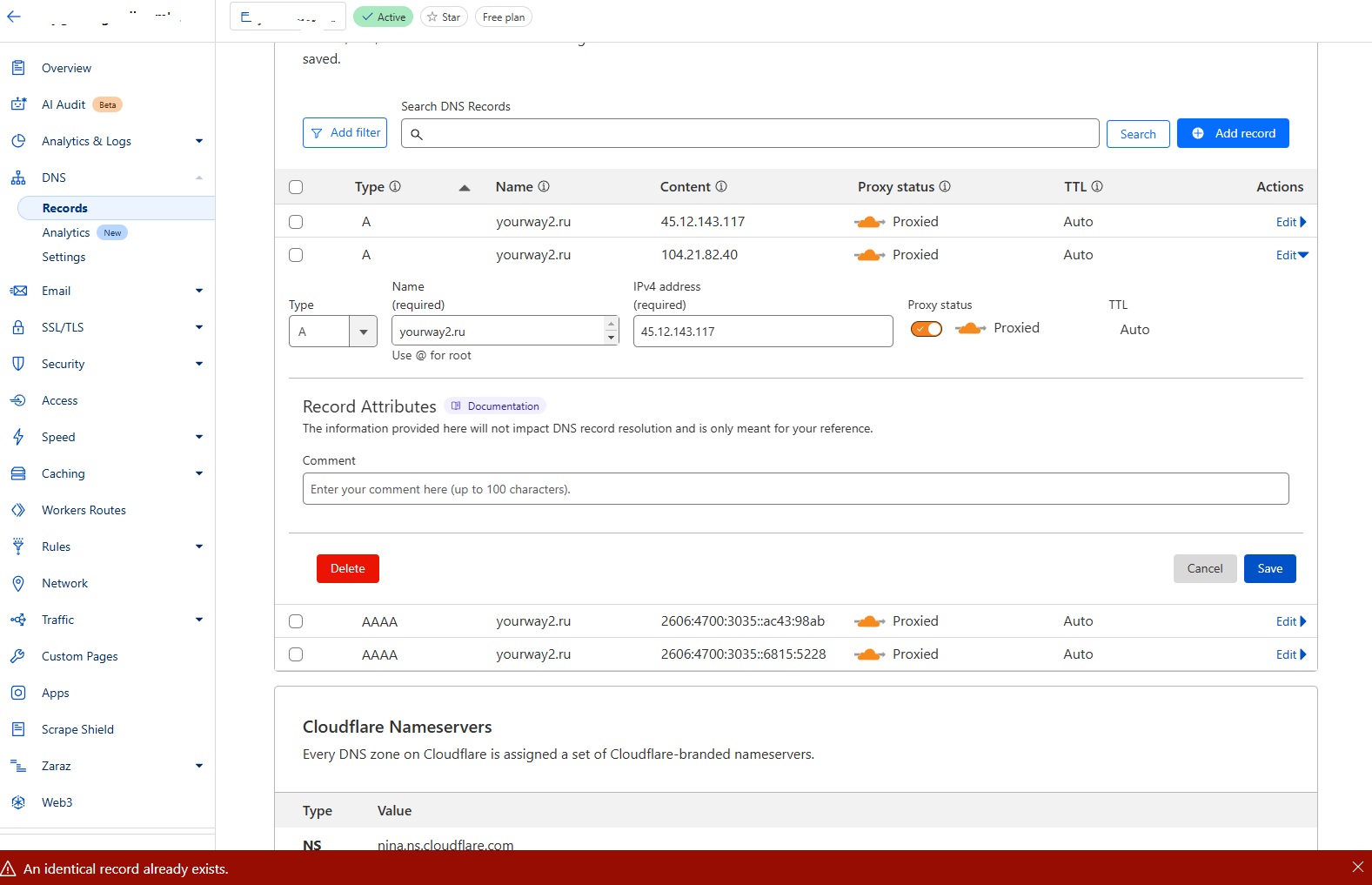Expand the Email sidebar section
The image size is (1372, 885).
coord(199,291)
